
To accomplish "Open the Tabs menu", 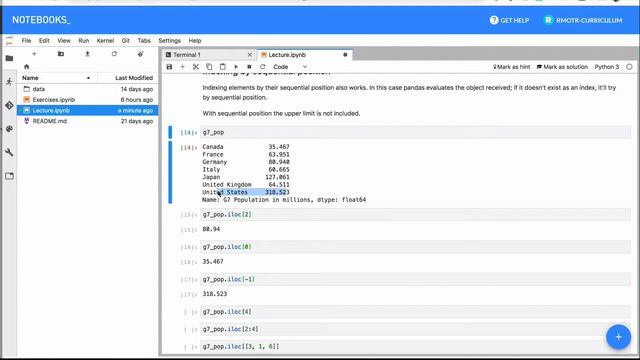I will click(x=144, y=40).
